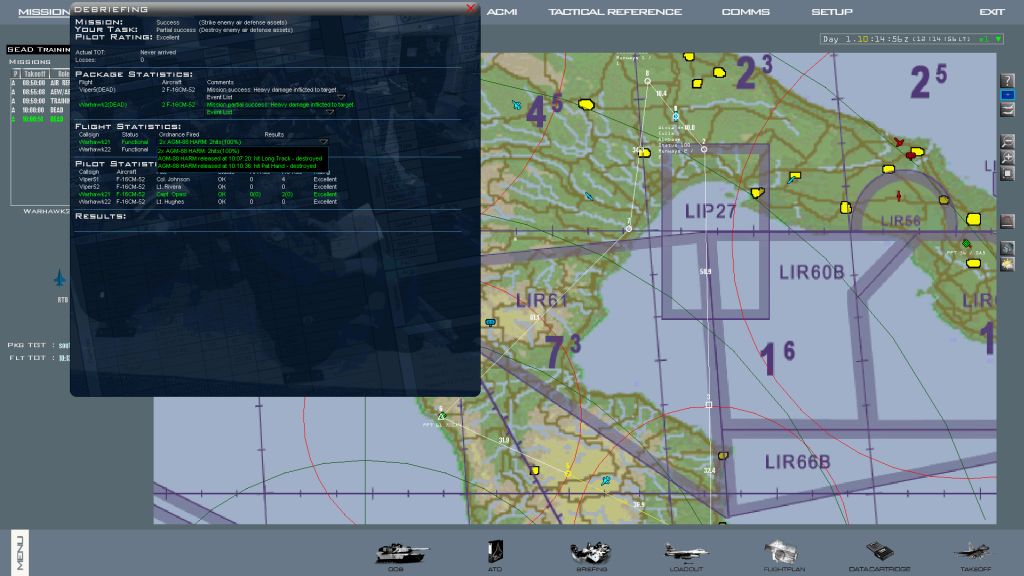Click the yellow unit marker near LIR66B

pos(723,455)
